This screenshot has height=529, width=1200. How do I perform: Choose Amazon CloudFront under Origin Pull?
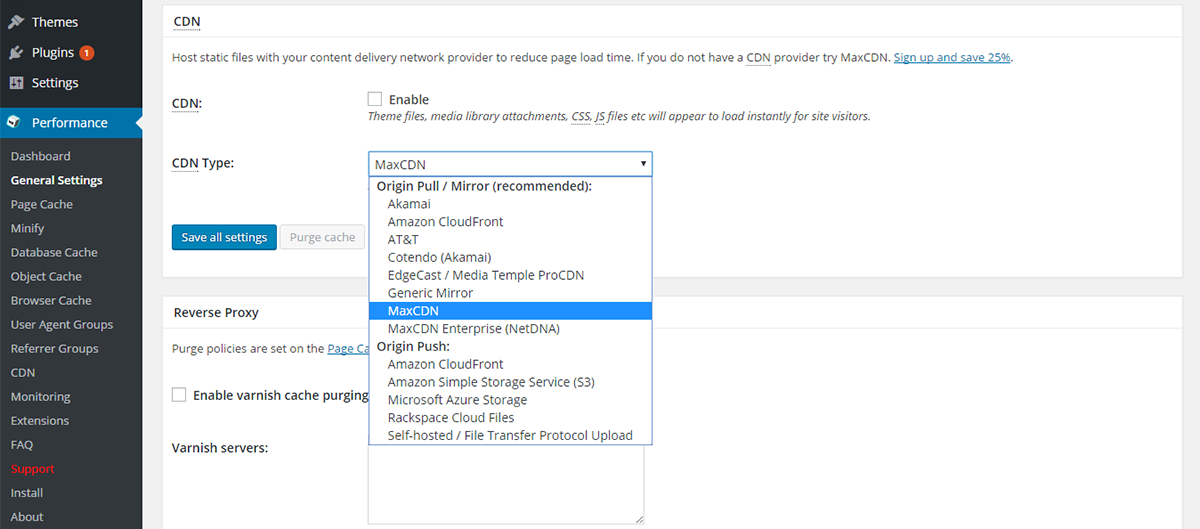click(x=510, y=222)
